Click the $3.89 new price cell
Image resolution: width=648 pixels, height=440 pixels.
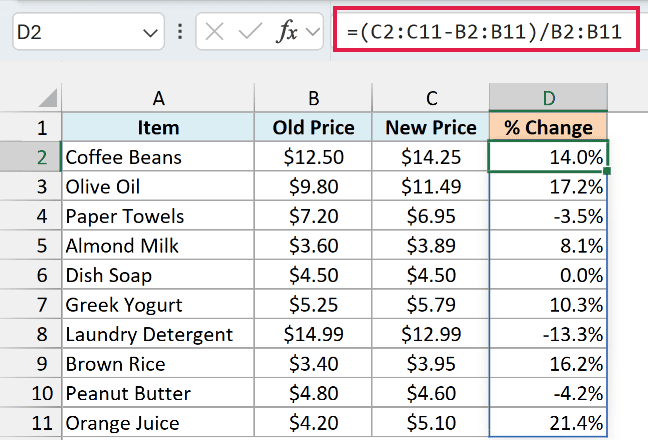pyautogui.click(x=431, y=245)
